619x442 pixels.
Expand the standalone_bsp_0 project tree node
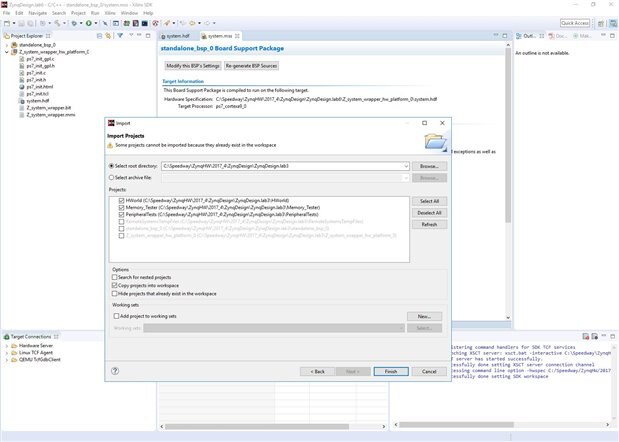coord(6,45)
